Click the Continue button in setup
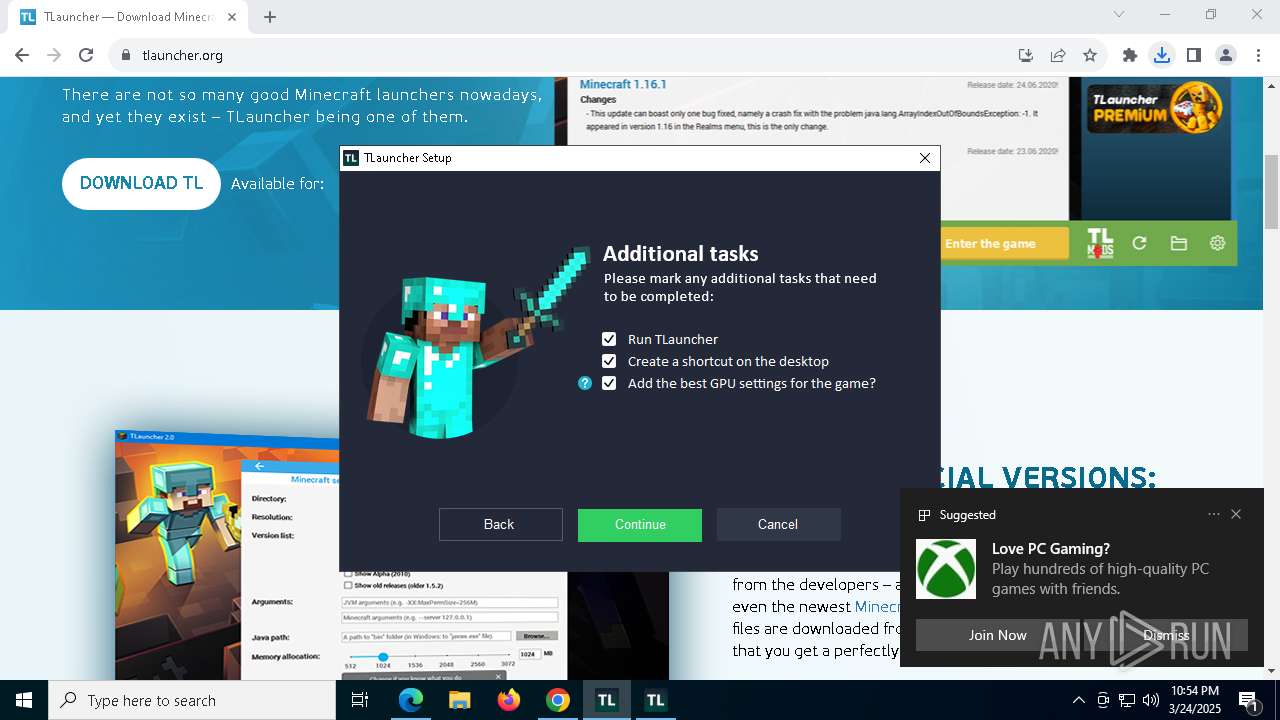This screenshot has width=1280, height=720. pyautogui.click(x=640, y=525)
